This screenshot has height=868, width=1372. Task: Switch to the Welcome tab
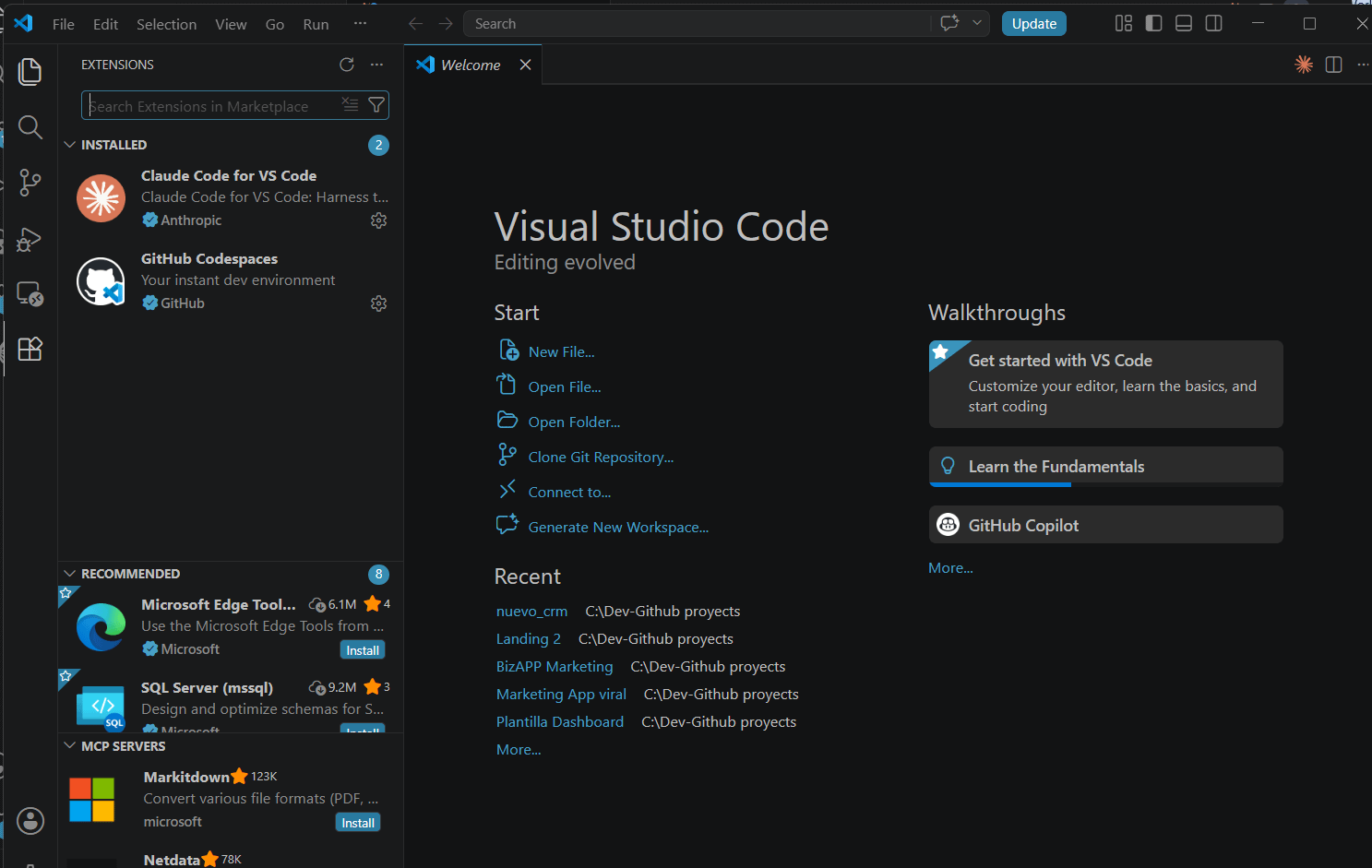(472, 65)
